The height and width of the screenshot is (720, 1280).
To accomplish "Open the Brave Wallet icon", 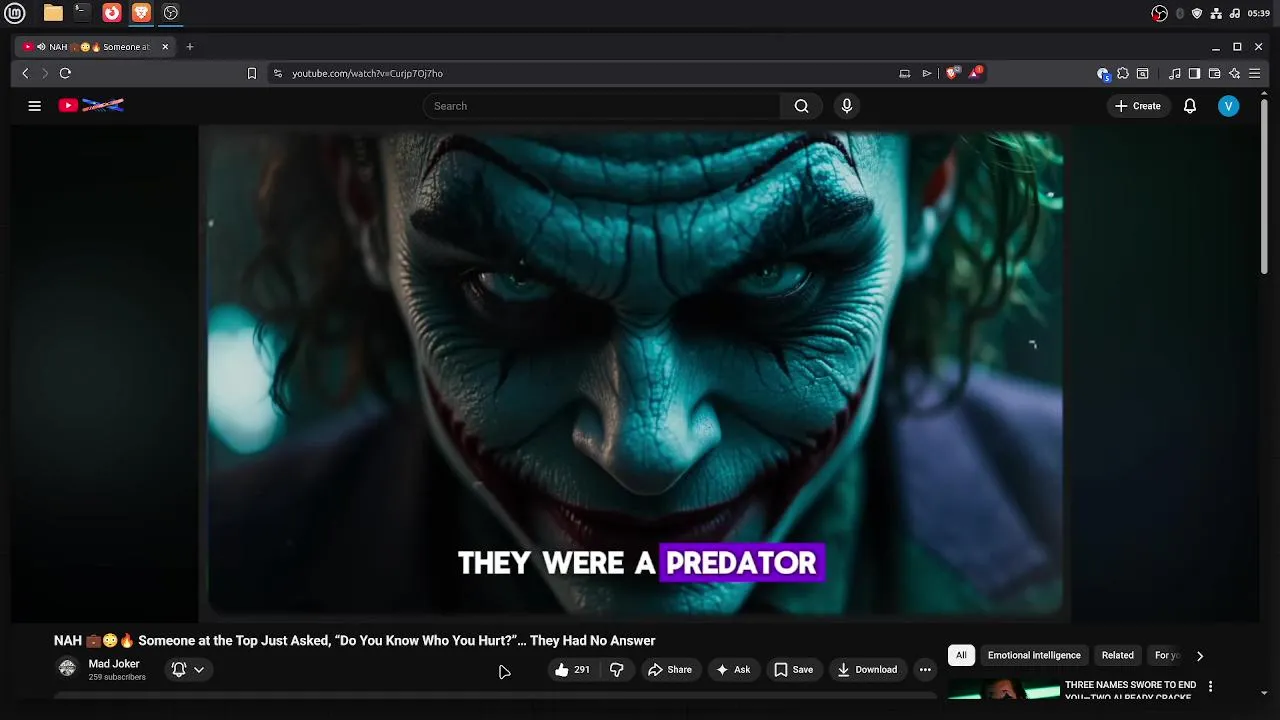I will coord(1214,73).
